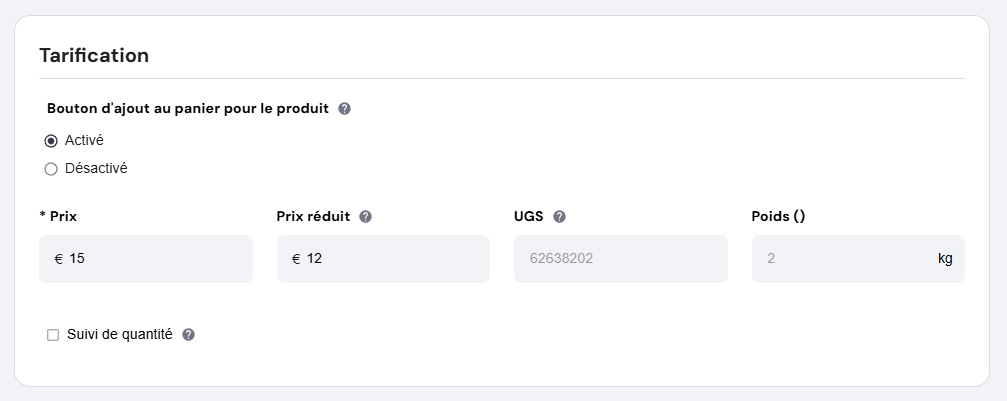Click the UGS input field
Viewport: 1007px width, 401px height.
pyautogui.click(x=620, y=259)
